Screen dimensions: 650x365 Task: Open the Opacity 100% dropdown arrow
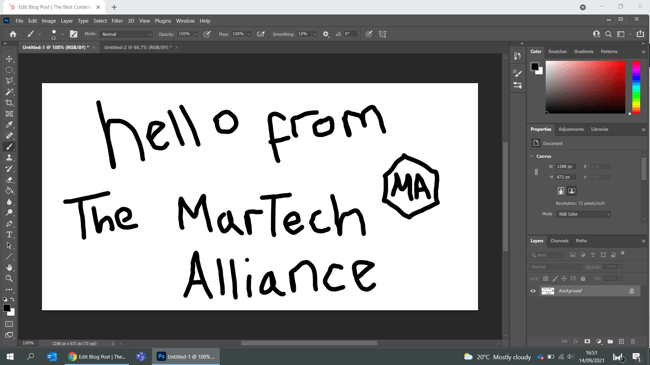click(195, 34)
